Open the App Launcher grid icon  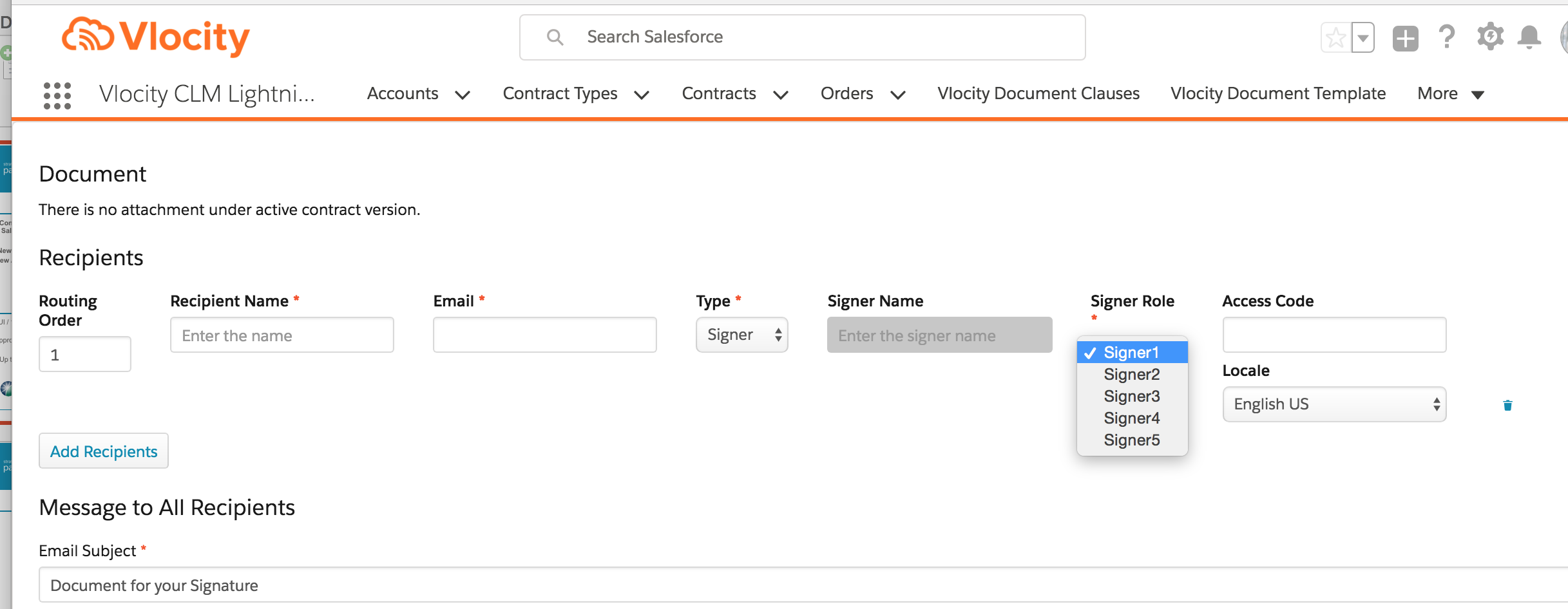[57, 95]
